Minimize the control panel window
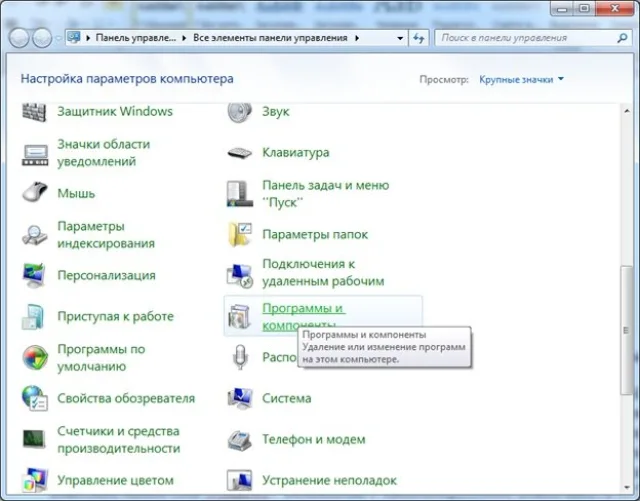The width and height of the screenshot is (640, 501). coord(563,8)
